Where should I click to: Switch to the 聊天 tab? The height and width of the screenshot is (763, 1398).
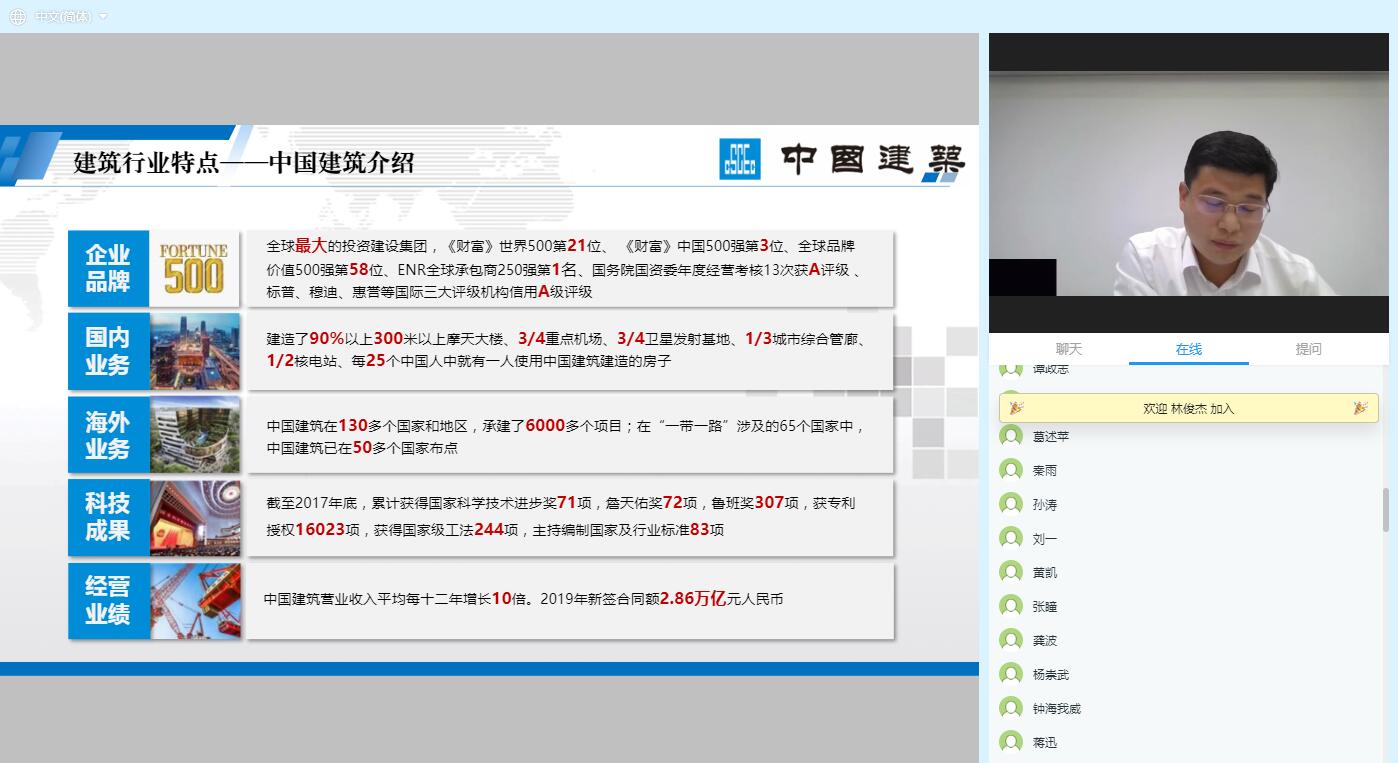(x=1069, y=349)
